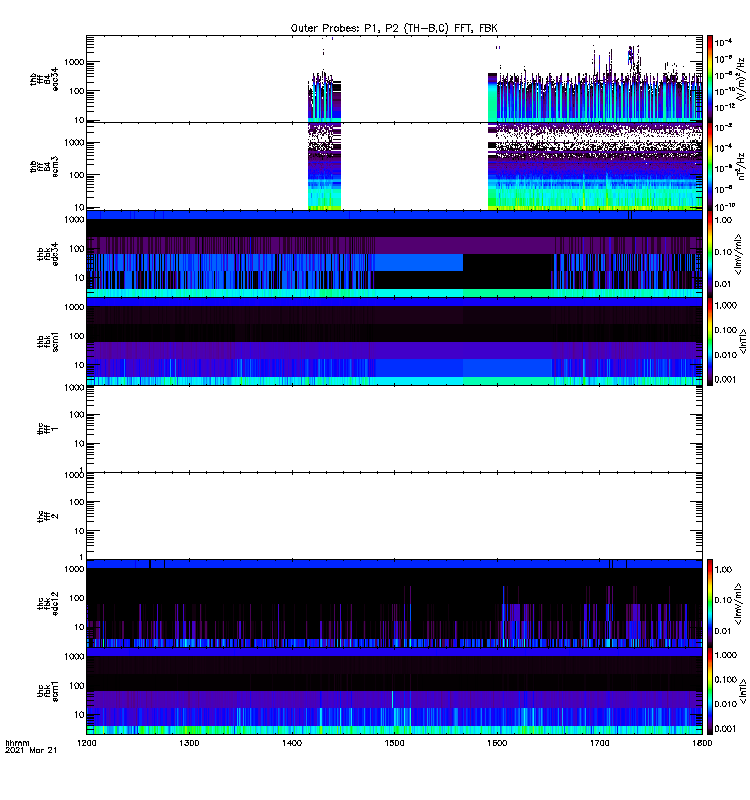
Task: Click the 'hhmm' axis unit label
Action: tap(17, 743)
